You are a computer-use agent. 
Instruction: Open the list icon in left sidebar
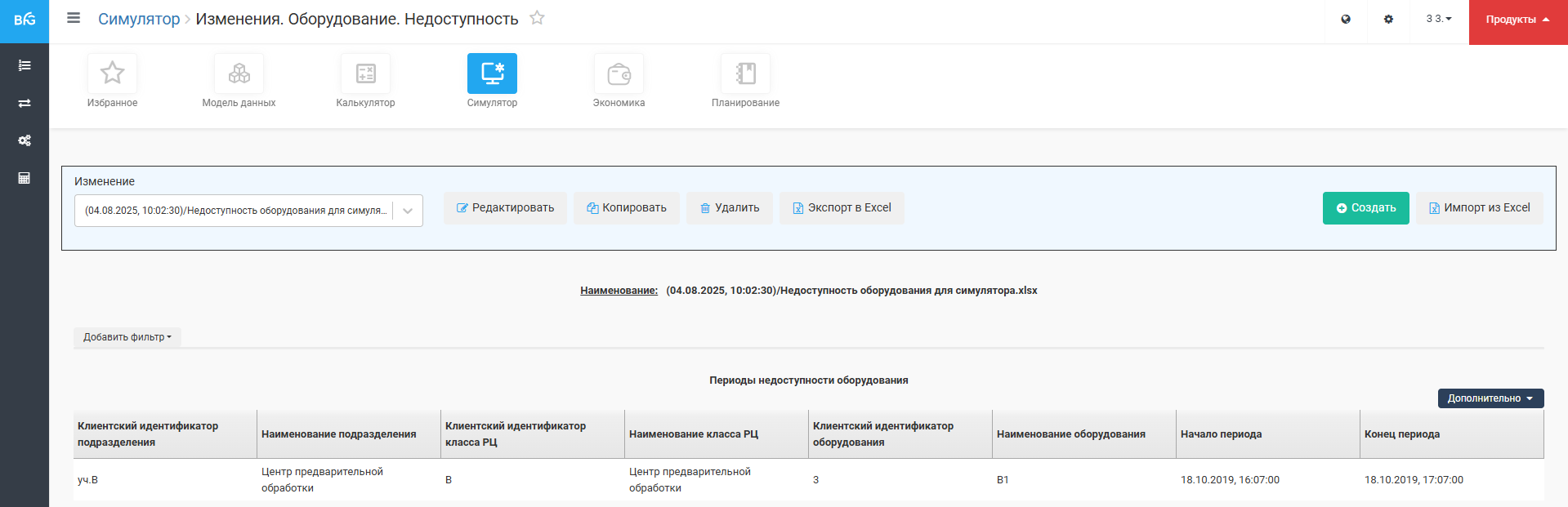pos(25,65)
